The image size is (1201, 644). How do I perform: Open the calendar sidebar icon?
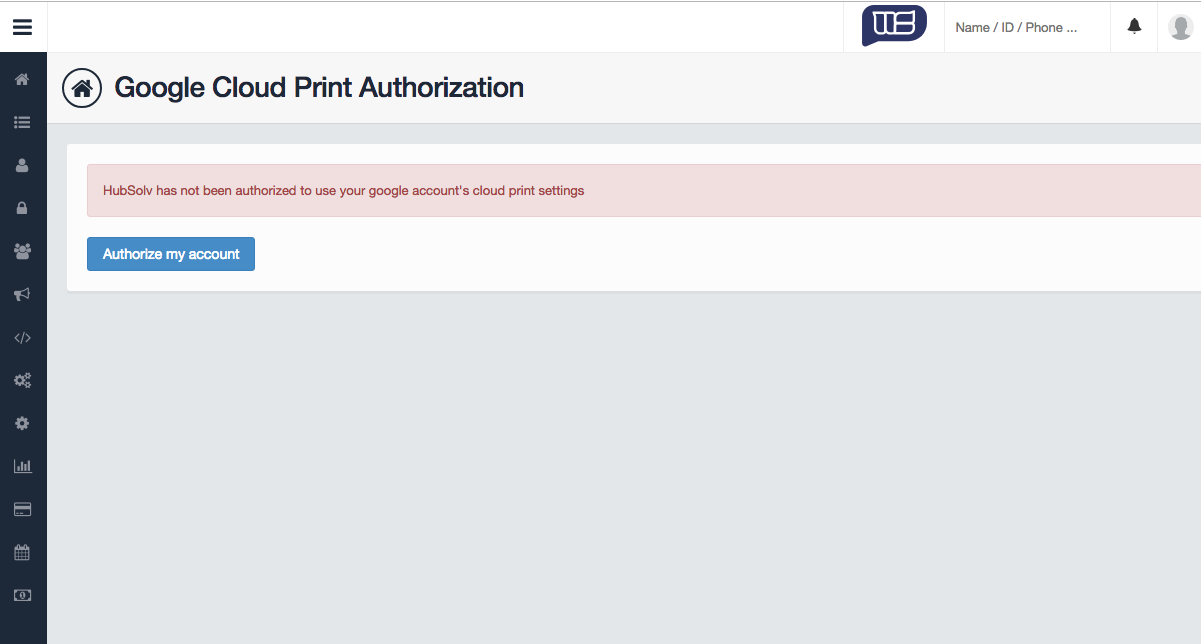[22, 552]
